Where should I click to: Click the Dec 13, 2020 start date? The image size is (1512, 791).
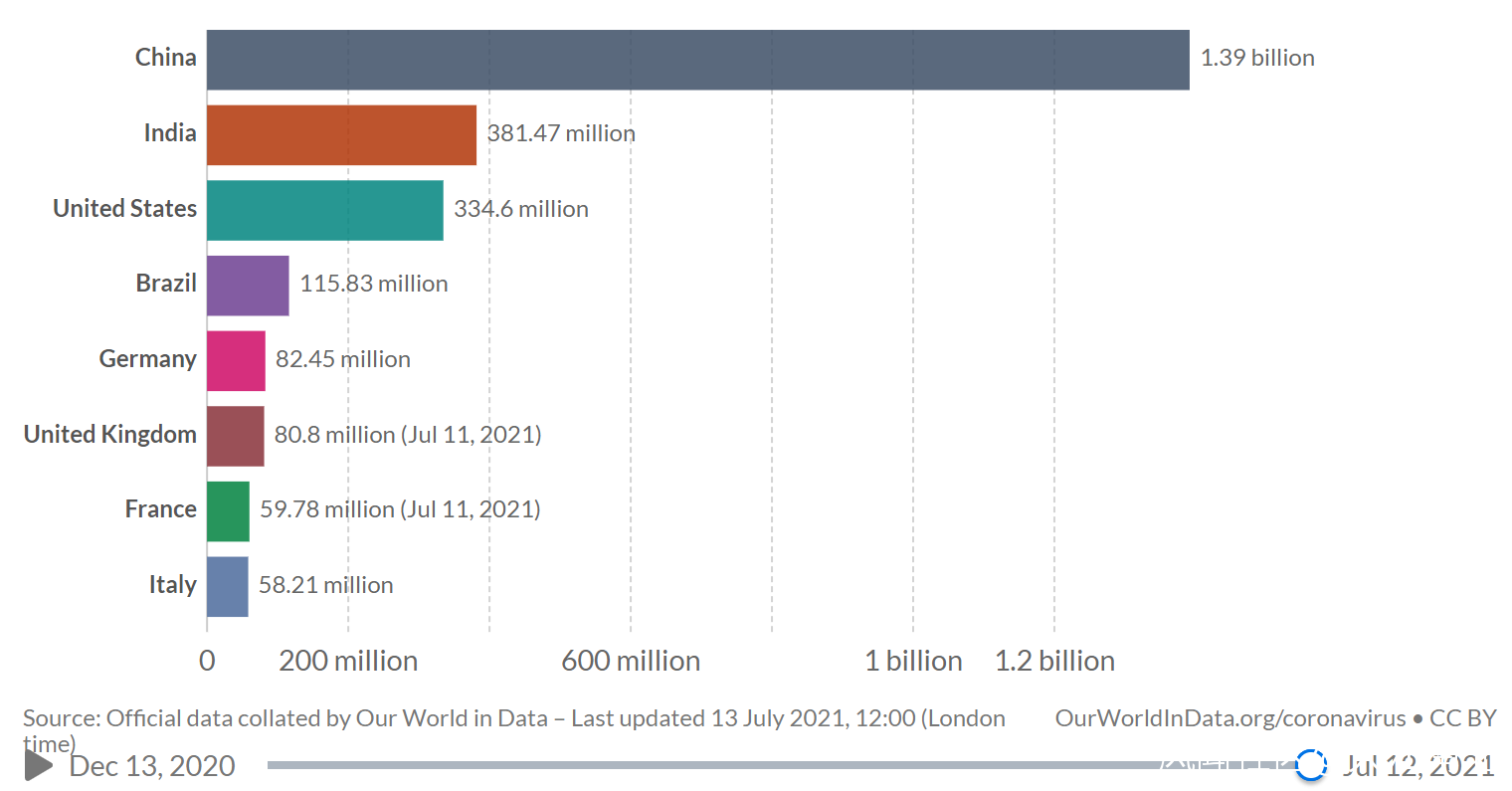(152, 766)
